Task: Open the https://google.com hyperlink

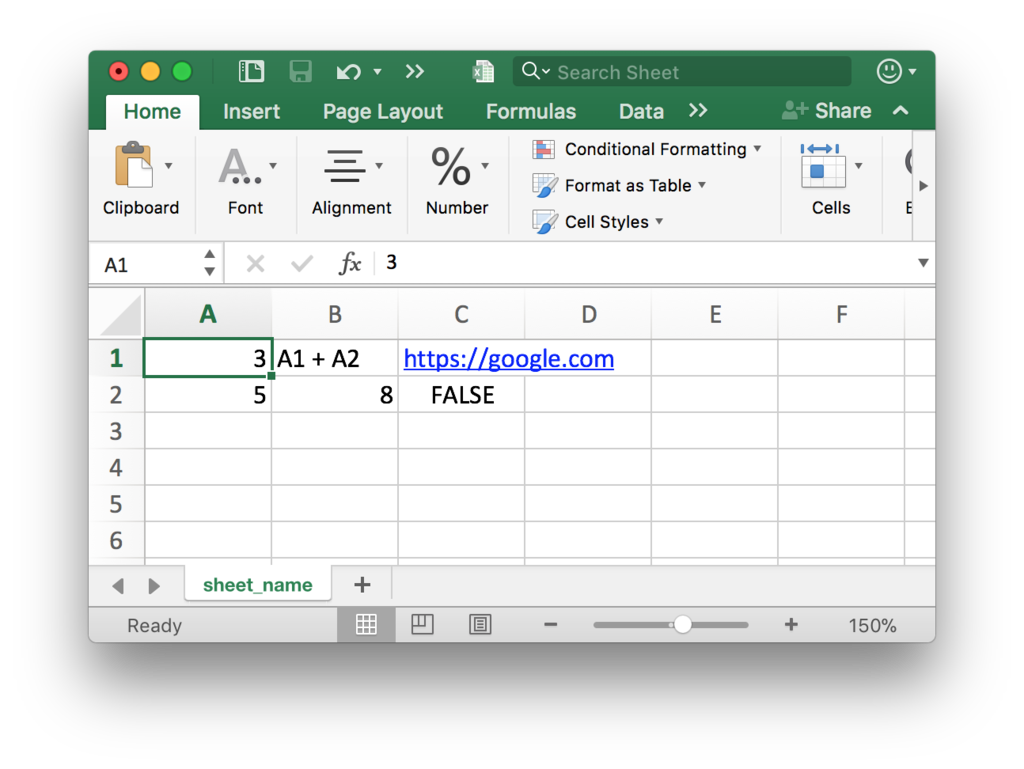Action: 509,358
